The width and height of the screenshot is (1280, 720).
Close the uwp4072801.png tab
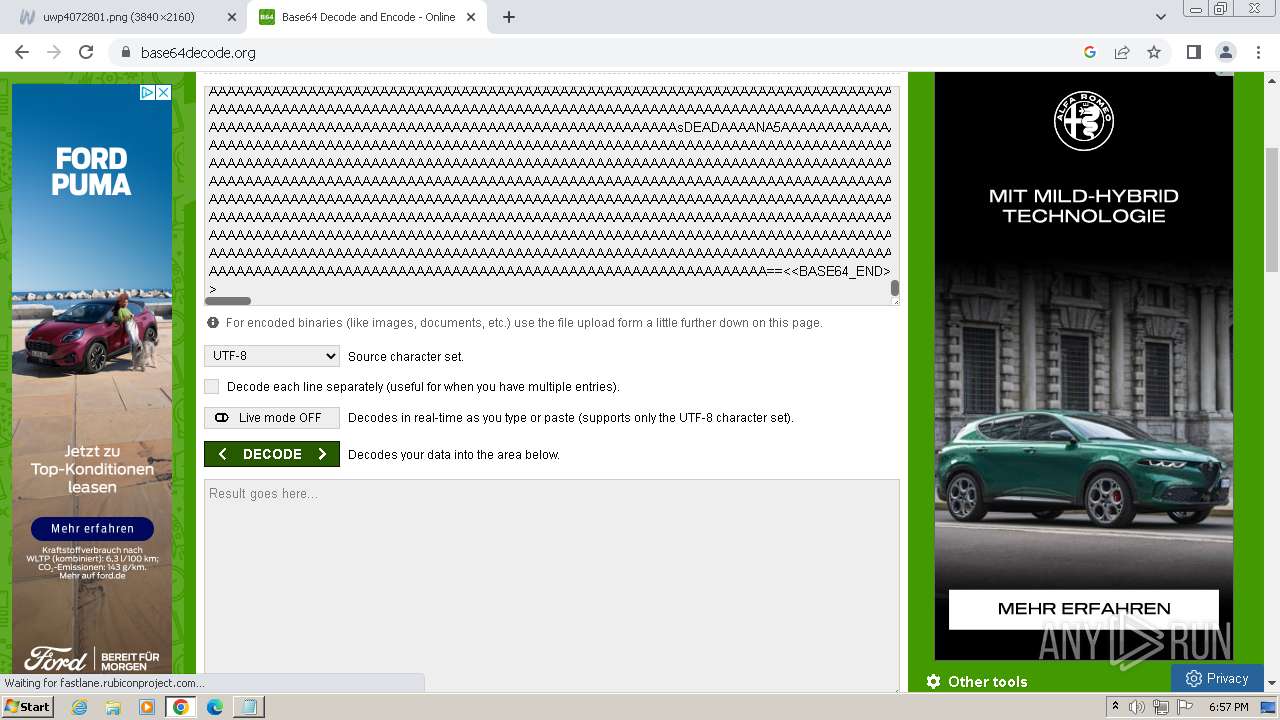coord(231,17)
